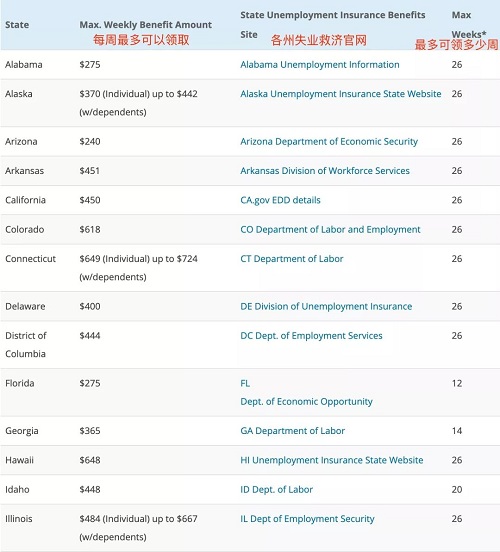Screen dimensions: 500x552
Task: Click the Florida state name cell
Action: 20,383
